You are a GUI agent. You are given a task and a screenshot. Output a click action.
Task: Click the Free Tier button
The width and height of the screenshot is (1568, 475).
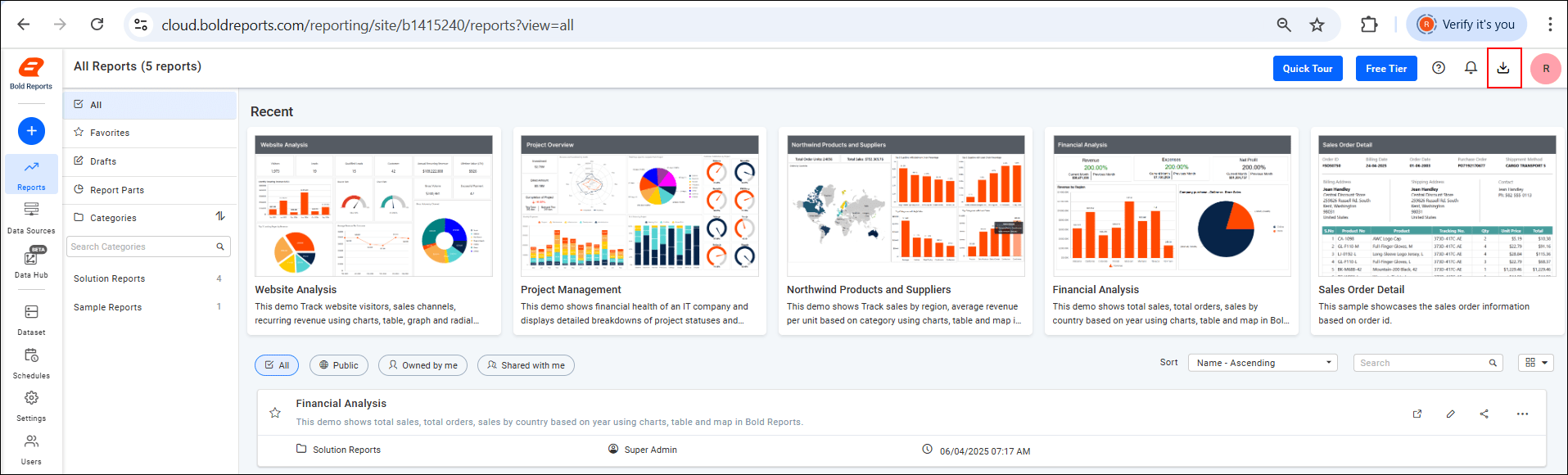pyautogui.click(x=1386, y=69)
